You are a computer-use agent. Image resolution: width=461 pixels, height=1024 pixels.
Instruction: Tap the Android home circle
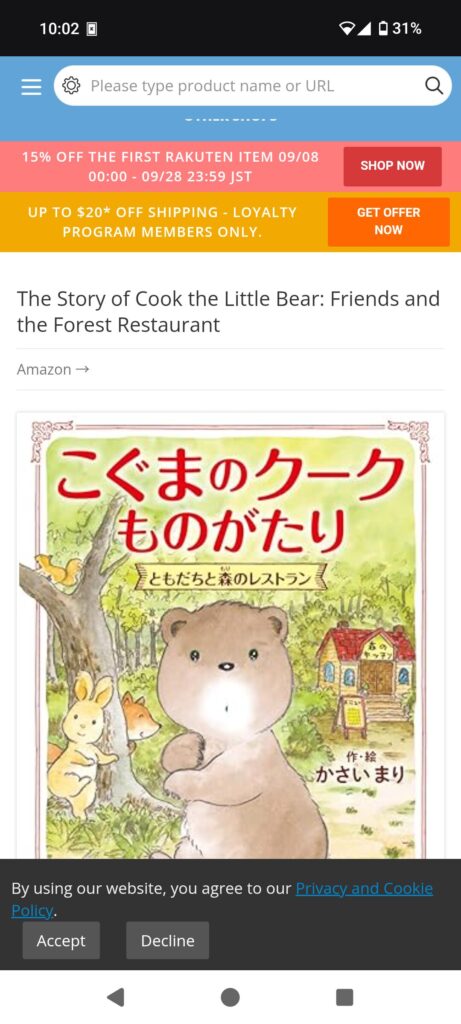(x=230, y=997)
